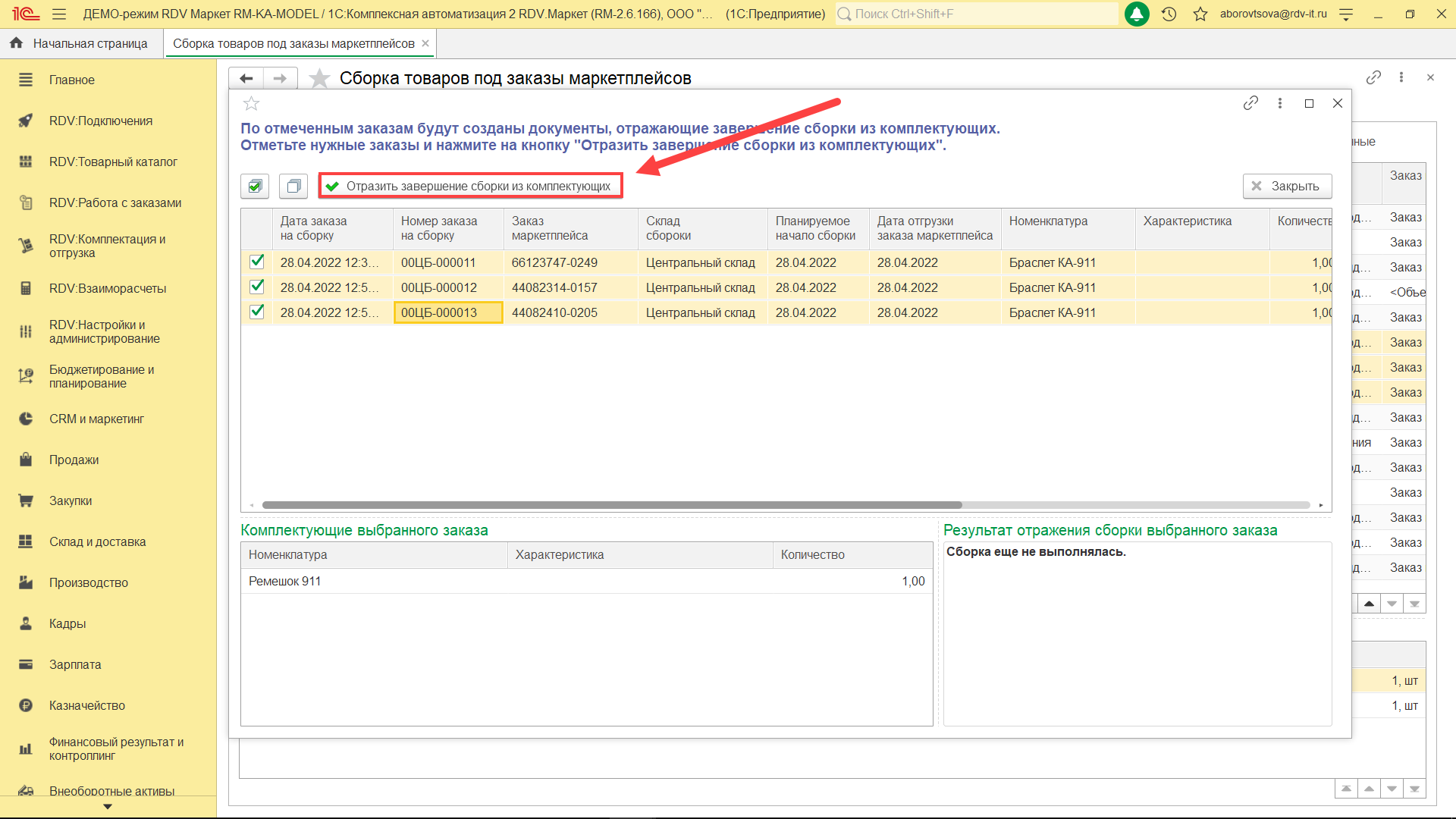Uncheck order 00ЦБ-000012 checkbox
The height and width of the screenshot is (819, 1456).
(x=257, y=287)
